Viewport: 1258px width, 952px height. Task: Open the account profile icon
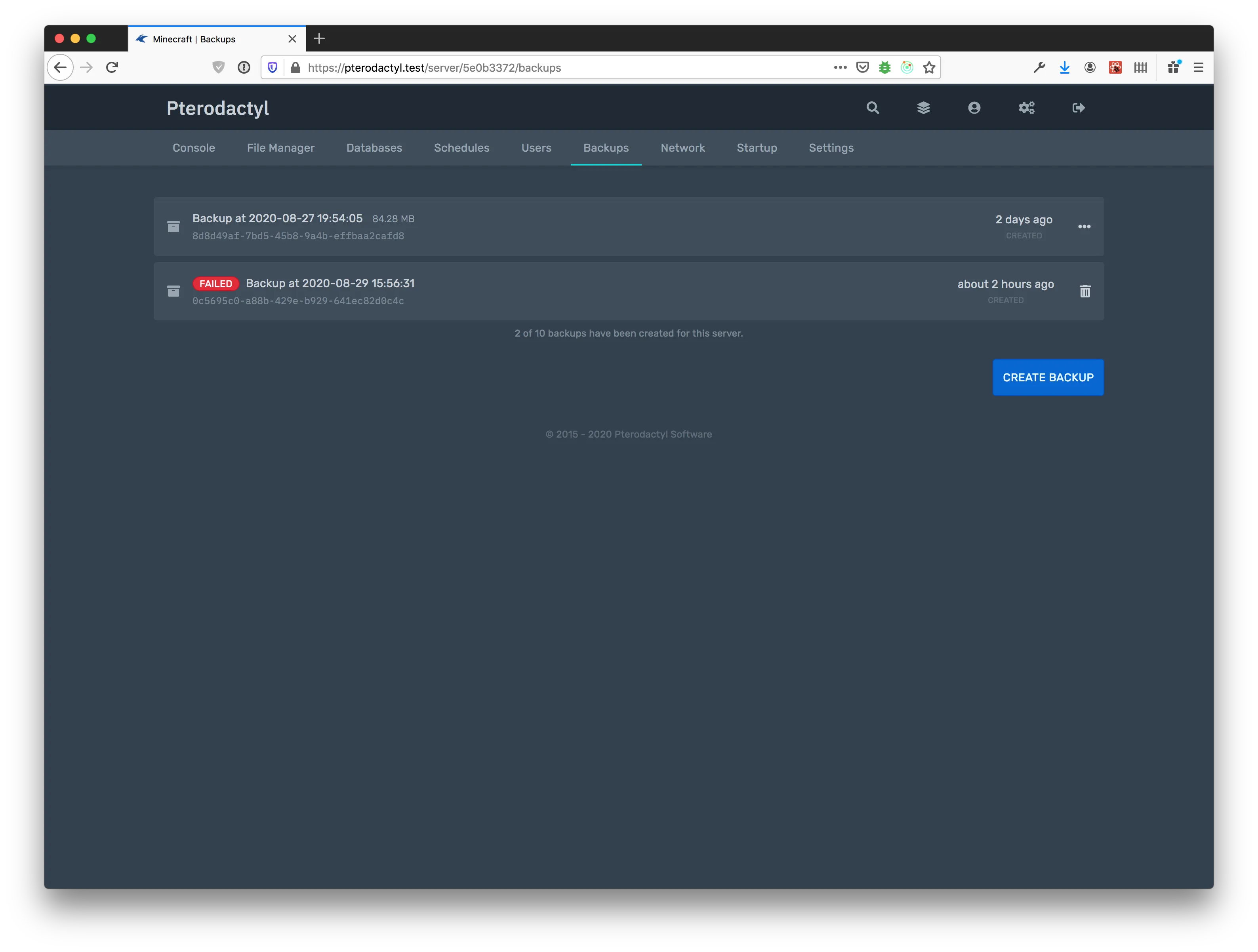[x=974, y=107]
